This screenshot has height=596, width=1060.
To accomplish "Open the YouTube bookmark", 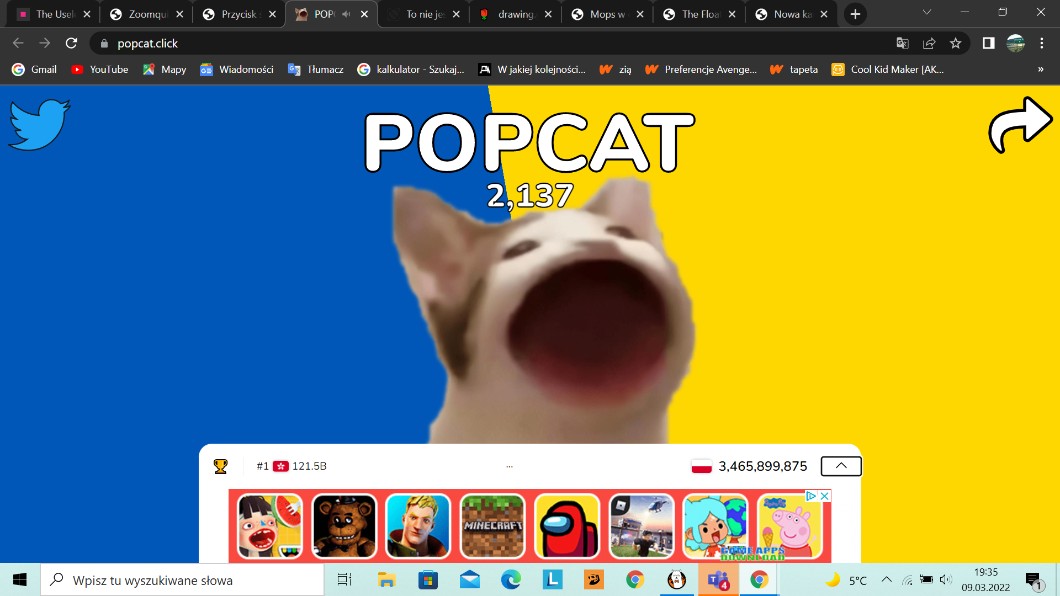I will pyautogui.click(x=99, y=70).
